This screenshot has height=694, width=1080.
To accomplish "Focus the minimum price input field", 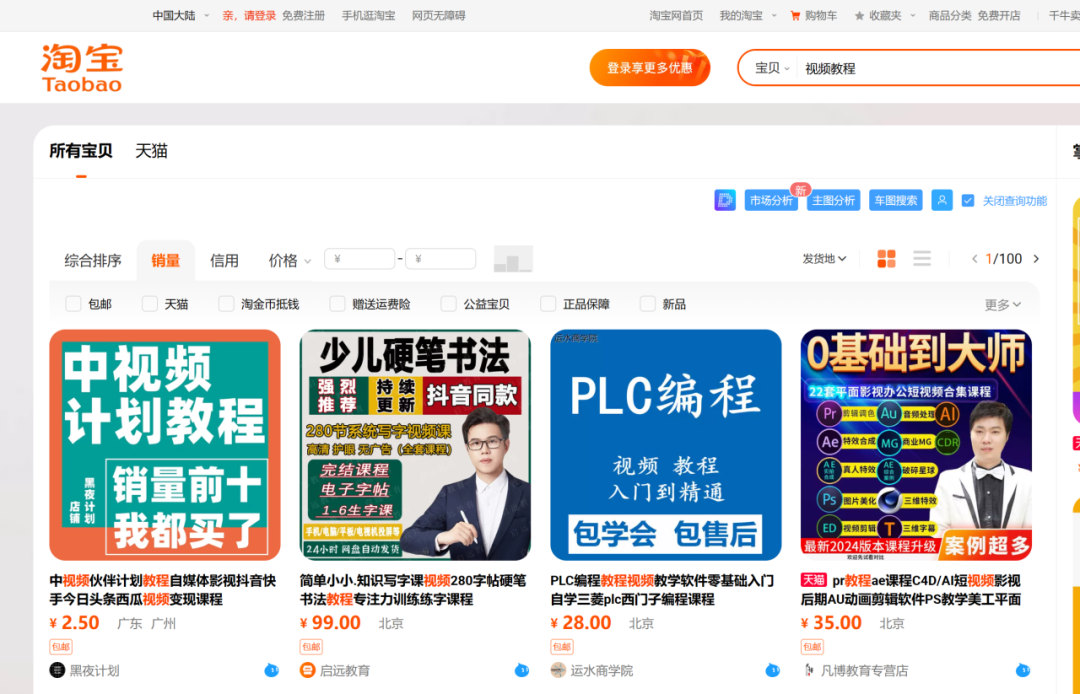I will point(360,259).
